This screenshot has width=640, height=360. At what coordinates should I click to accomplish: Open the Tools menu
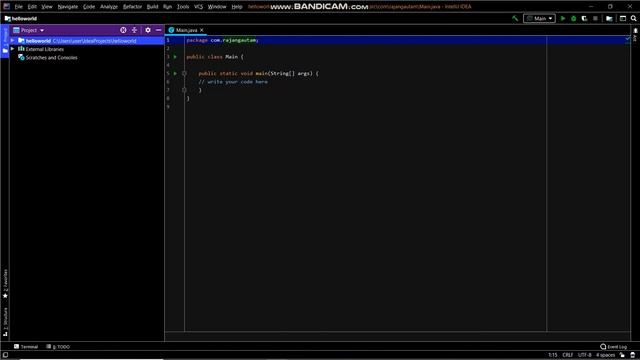click(x=183, y=7)
